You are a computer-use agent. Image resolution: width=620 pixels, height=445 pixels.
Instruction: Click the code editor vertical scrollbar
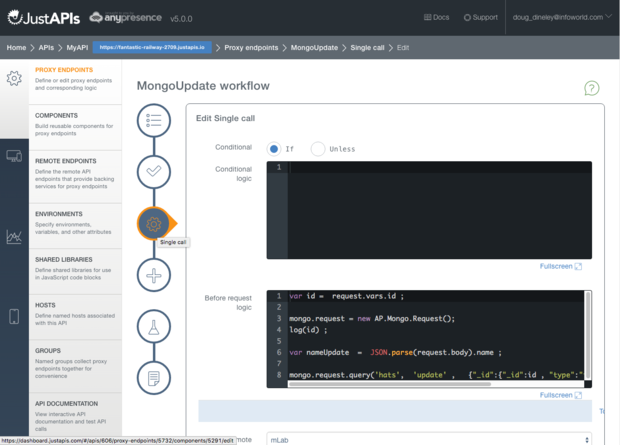[588, 335]
